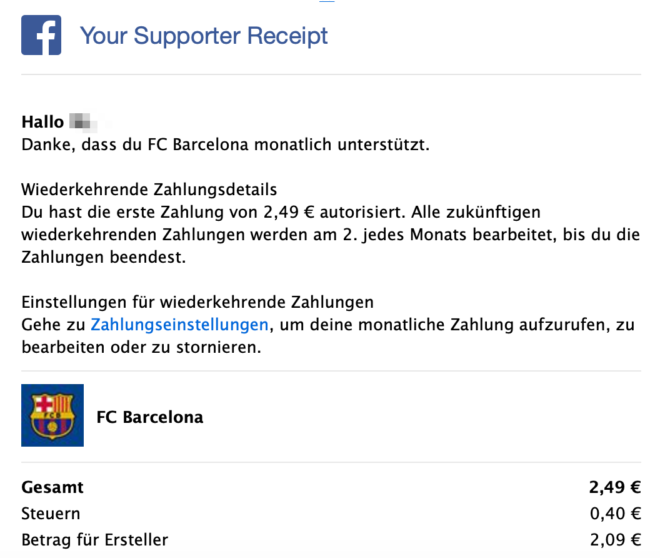Image resolution: width=660 pixels, height=558 pixels.
Task: Open the Zahlungseinstellungen link
Action: (179, 324)
